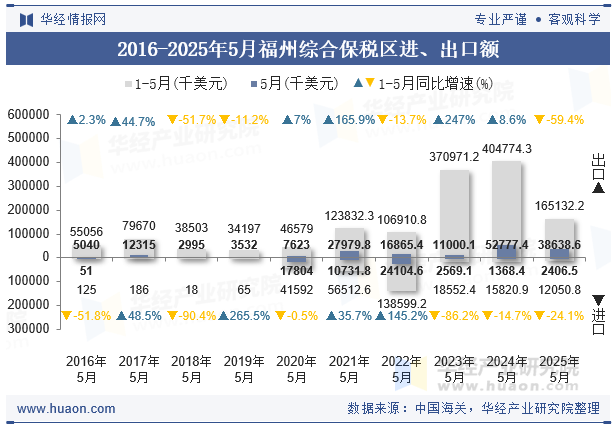
Task: Click the gray 2022 import bar
Action: (x=401, y=274)
